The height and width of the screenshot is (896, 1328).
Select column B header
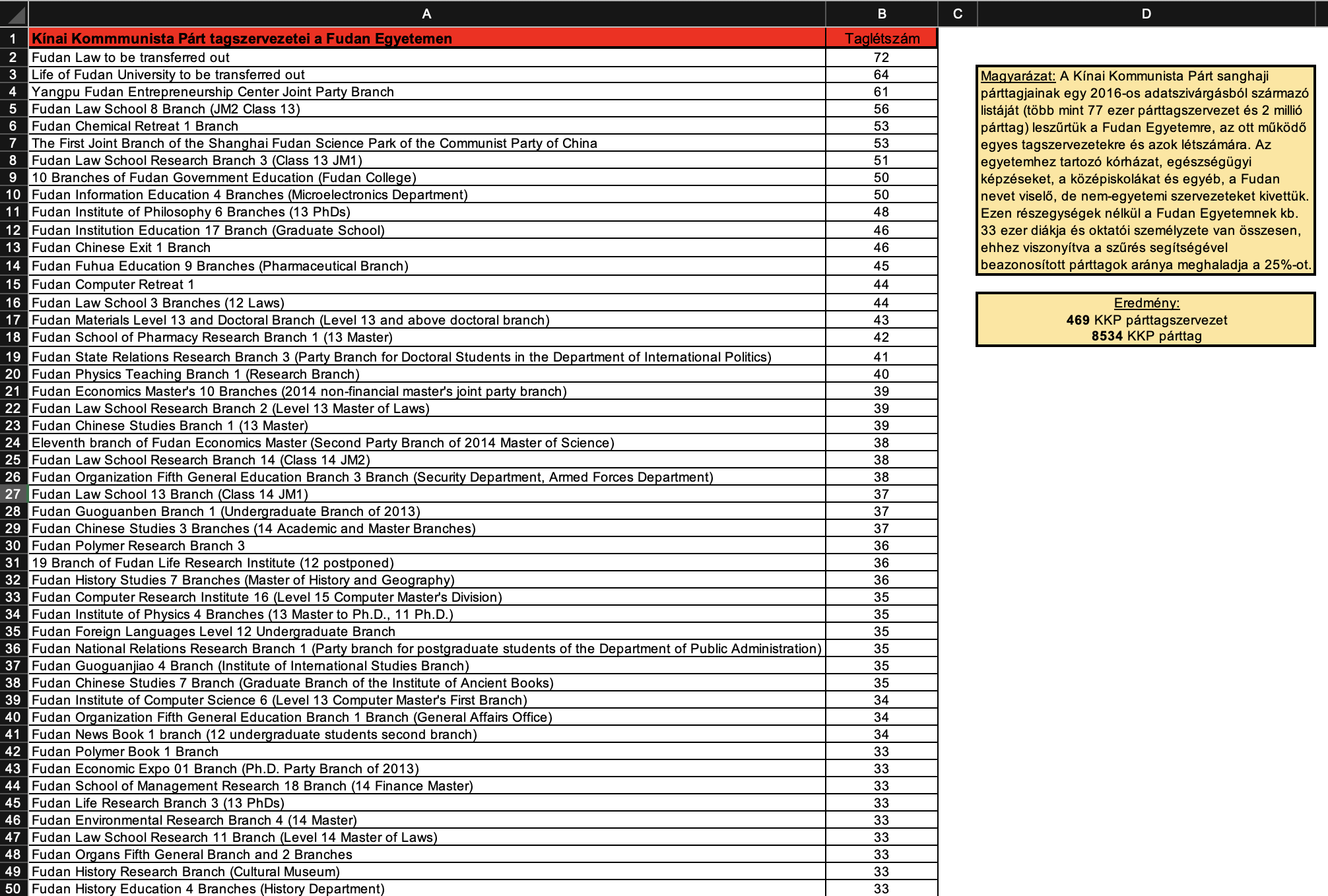coord(882,14)
